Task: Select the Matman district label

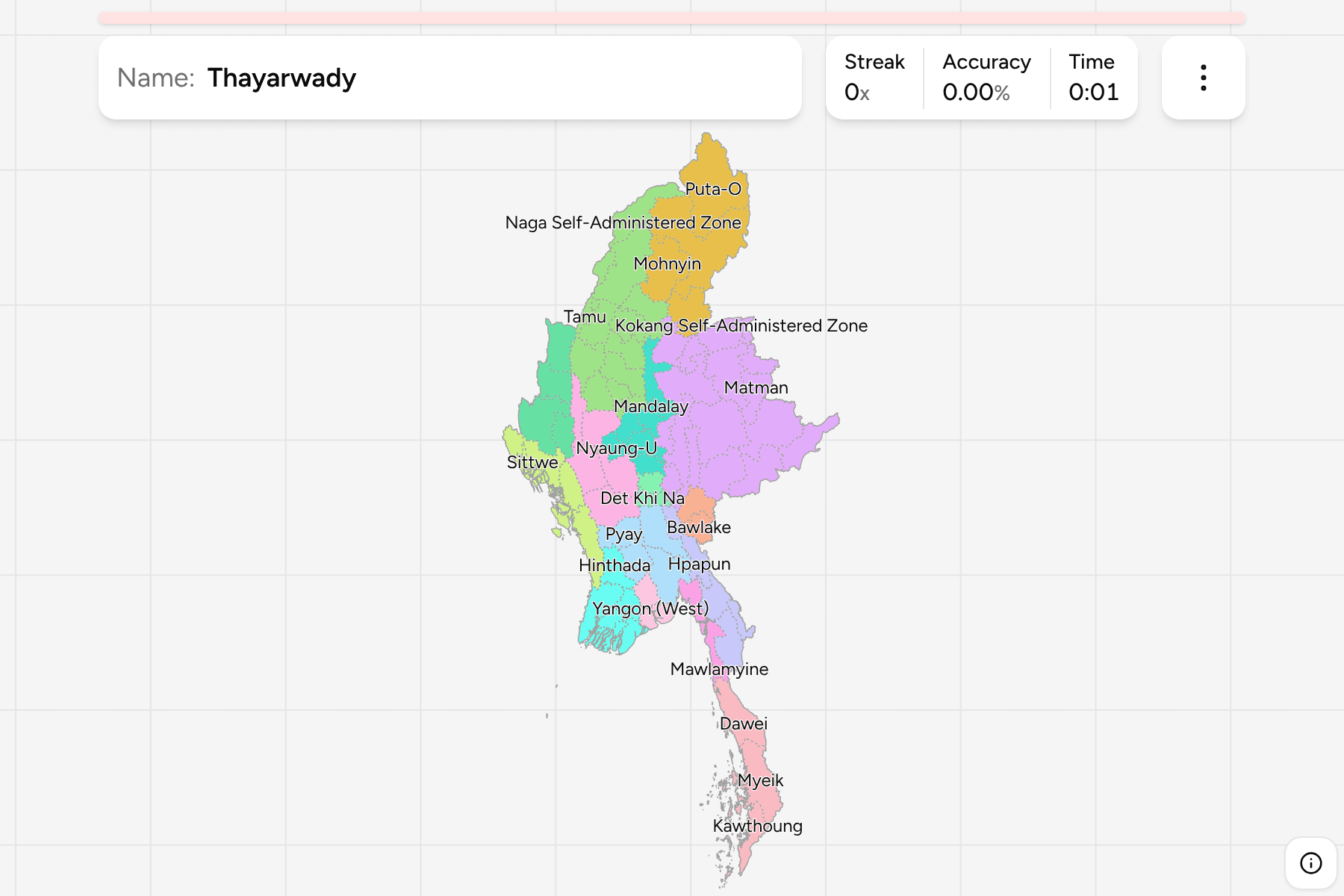Action: [x=756, y=388]
